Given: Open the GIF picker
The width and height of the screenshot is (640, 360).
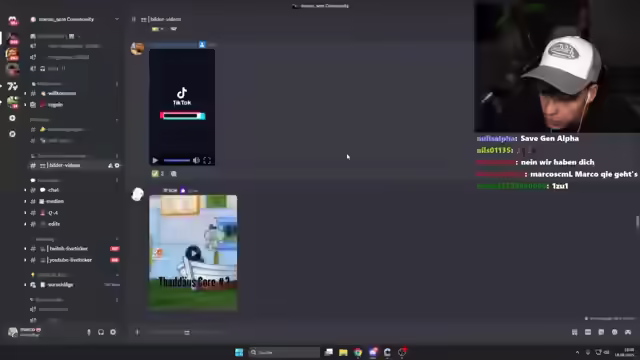Looking at the screenshot, I should (588, 332).
